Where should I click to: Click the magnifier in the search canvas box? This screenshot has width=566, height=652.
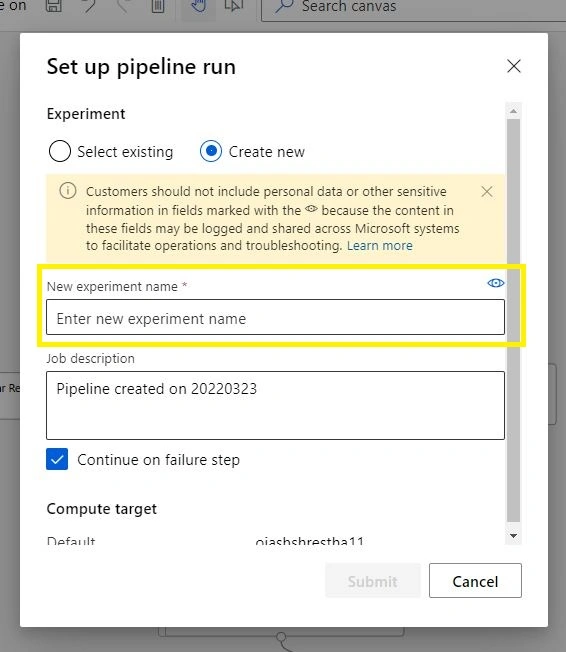coord(284,6)
